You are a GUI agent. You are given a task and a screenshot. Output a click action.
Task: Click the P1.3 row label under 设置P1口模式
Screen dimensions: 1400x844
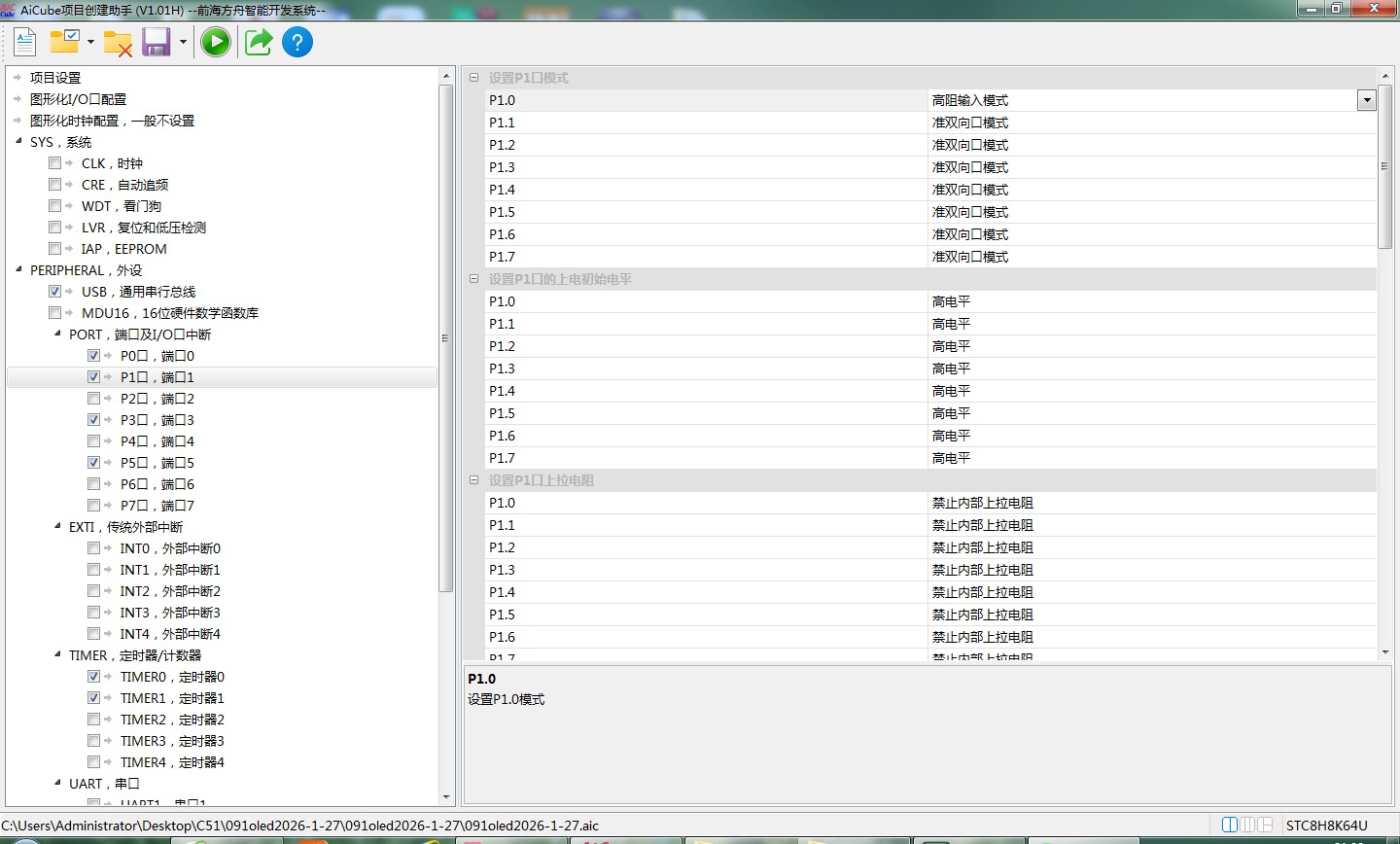[x=502, y=167]
